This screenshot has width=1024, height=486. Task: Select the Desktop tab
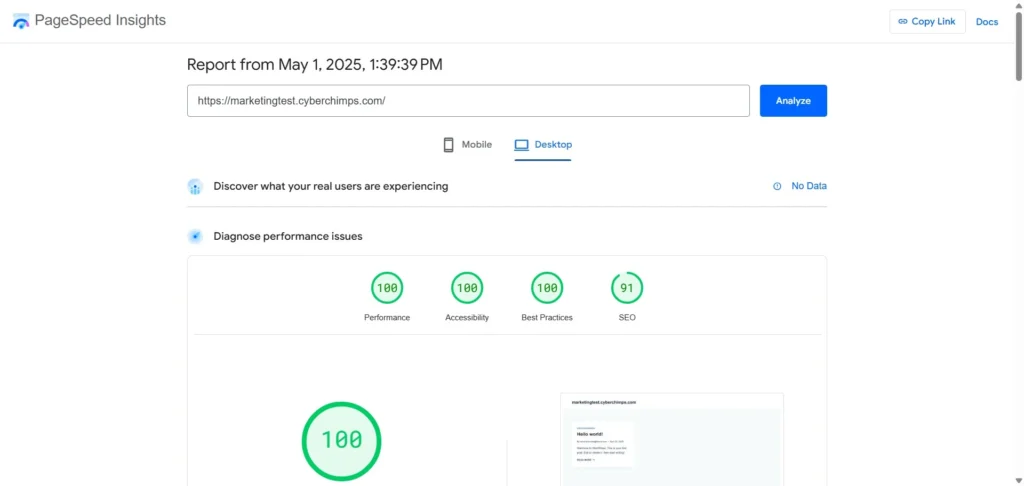pos(543,145)
